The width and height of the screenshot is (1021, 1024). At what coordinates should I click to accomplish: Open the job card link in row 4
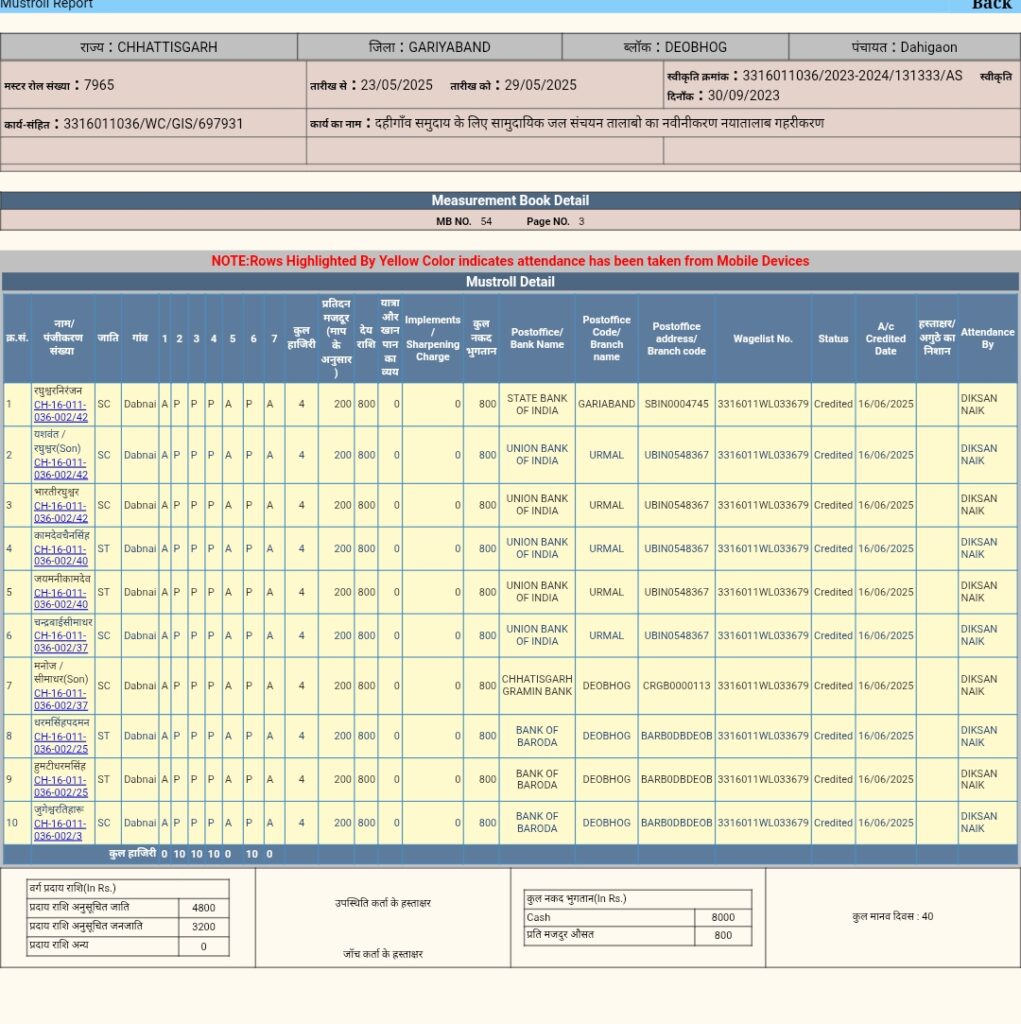click(61, 555)
